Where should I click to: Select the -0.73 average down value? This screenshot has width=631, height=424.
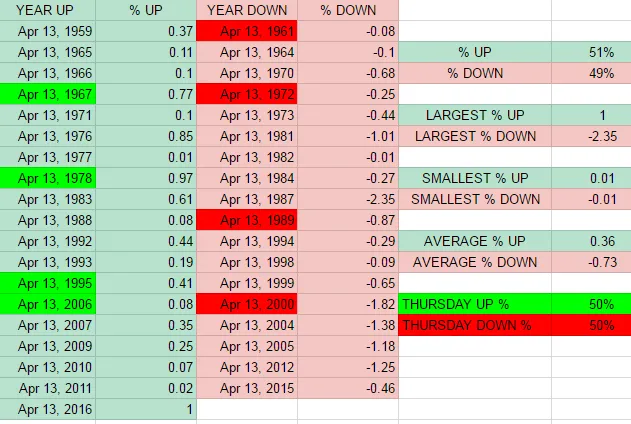[591, 262]
